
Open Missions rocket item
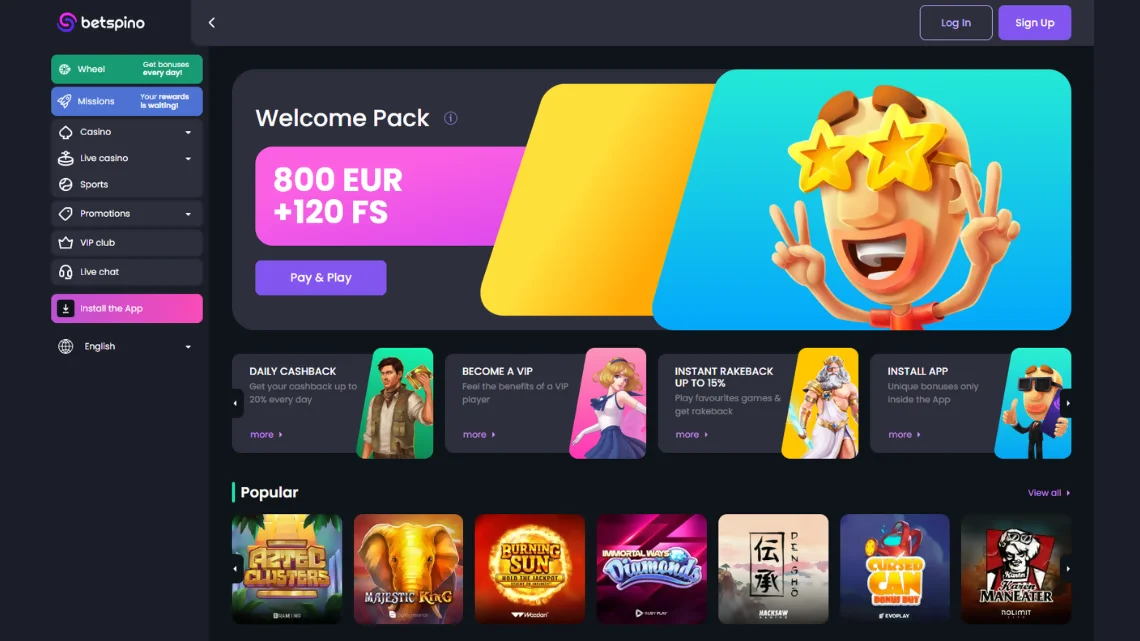(x=127, y=101)
